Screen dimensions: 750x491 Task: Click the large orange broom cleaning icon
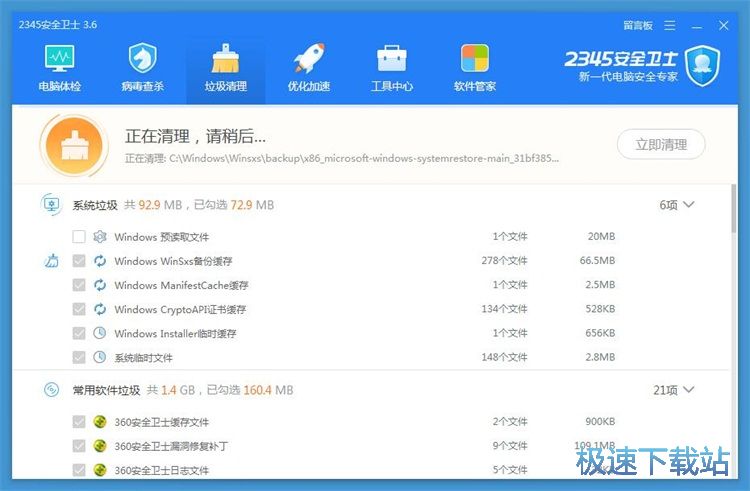tap(75, 145)
